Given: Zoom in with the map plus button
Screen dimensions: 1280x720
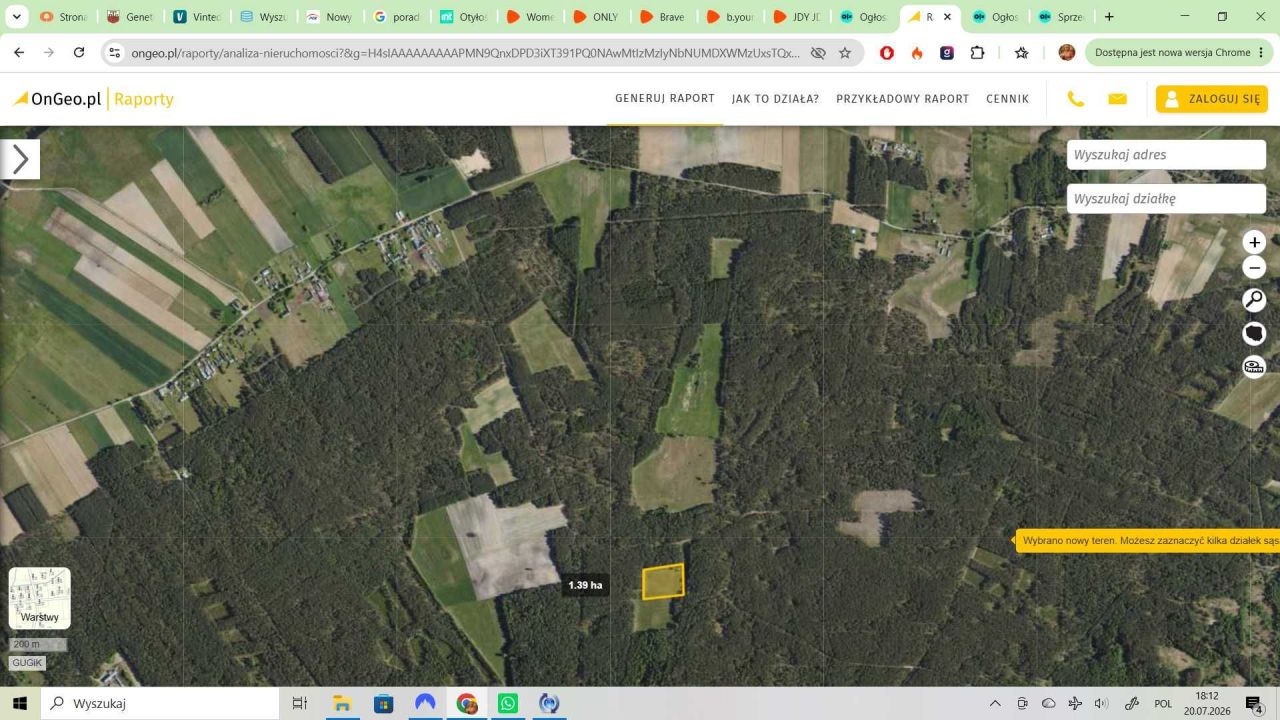Looking at the screenshot, I should [x=1254, y=242].
